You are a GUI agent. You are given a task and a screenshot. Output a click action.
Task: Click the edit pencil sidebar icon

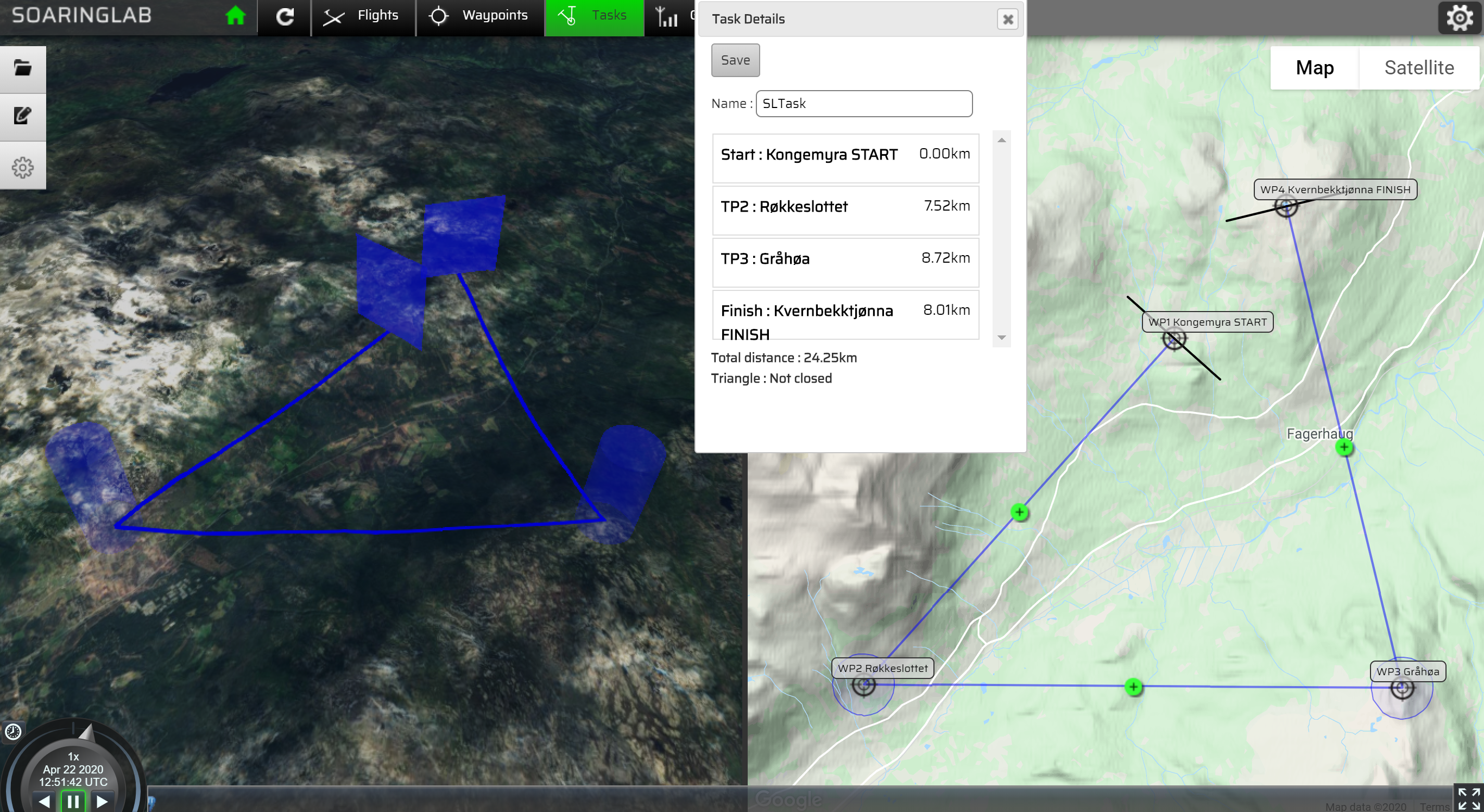pyautogui.click(x=23, y=116)
